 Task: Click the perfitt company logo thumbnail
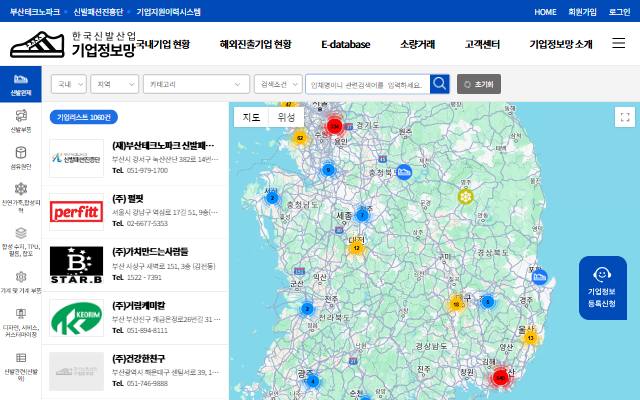[x=76, y=212]
